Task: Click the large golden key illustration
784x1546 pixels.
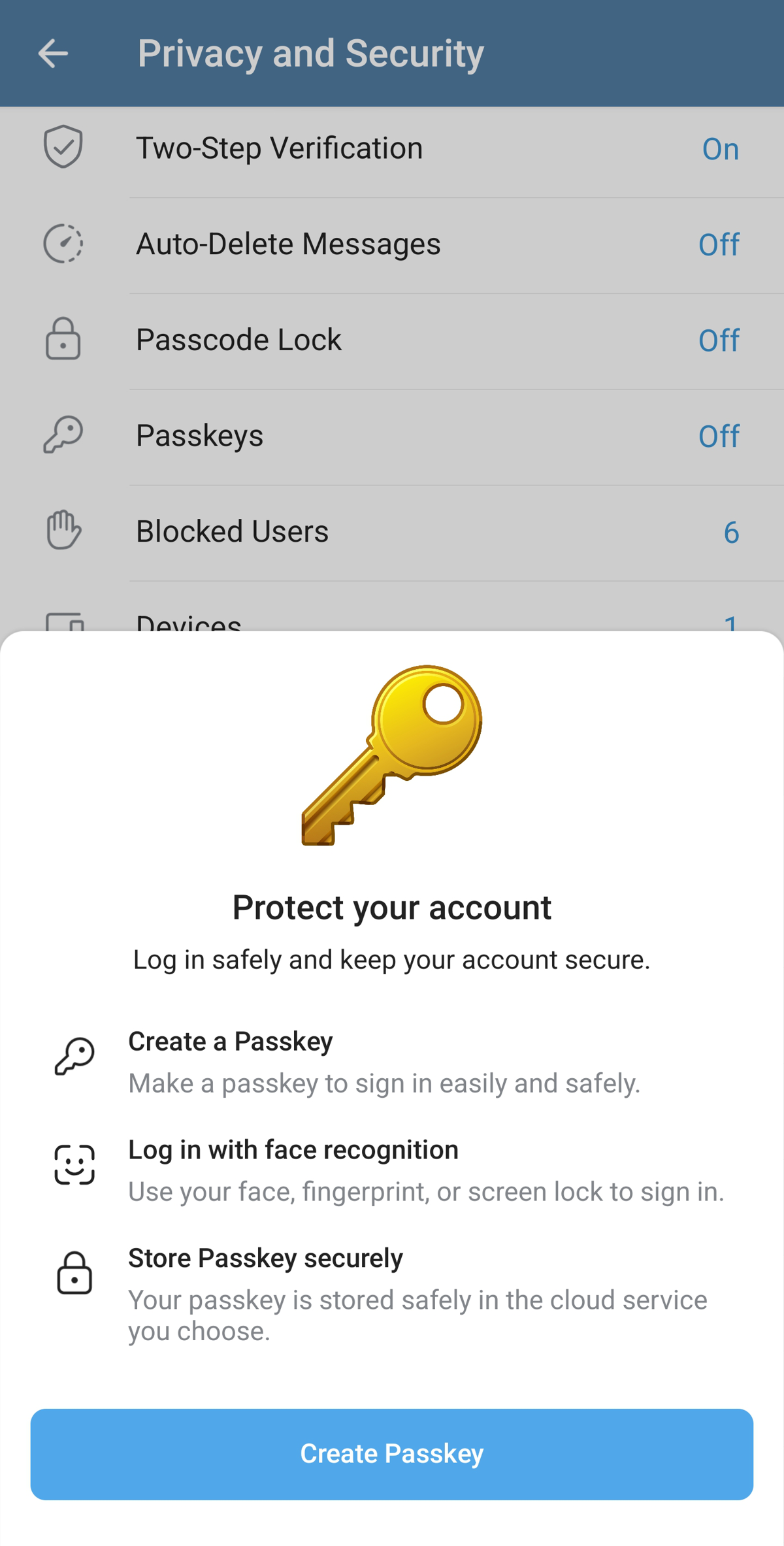Action: [392, 755]
